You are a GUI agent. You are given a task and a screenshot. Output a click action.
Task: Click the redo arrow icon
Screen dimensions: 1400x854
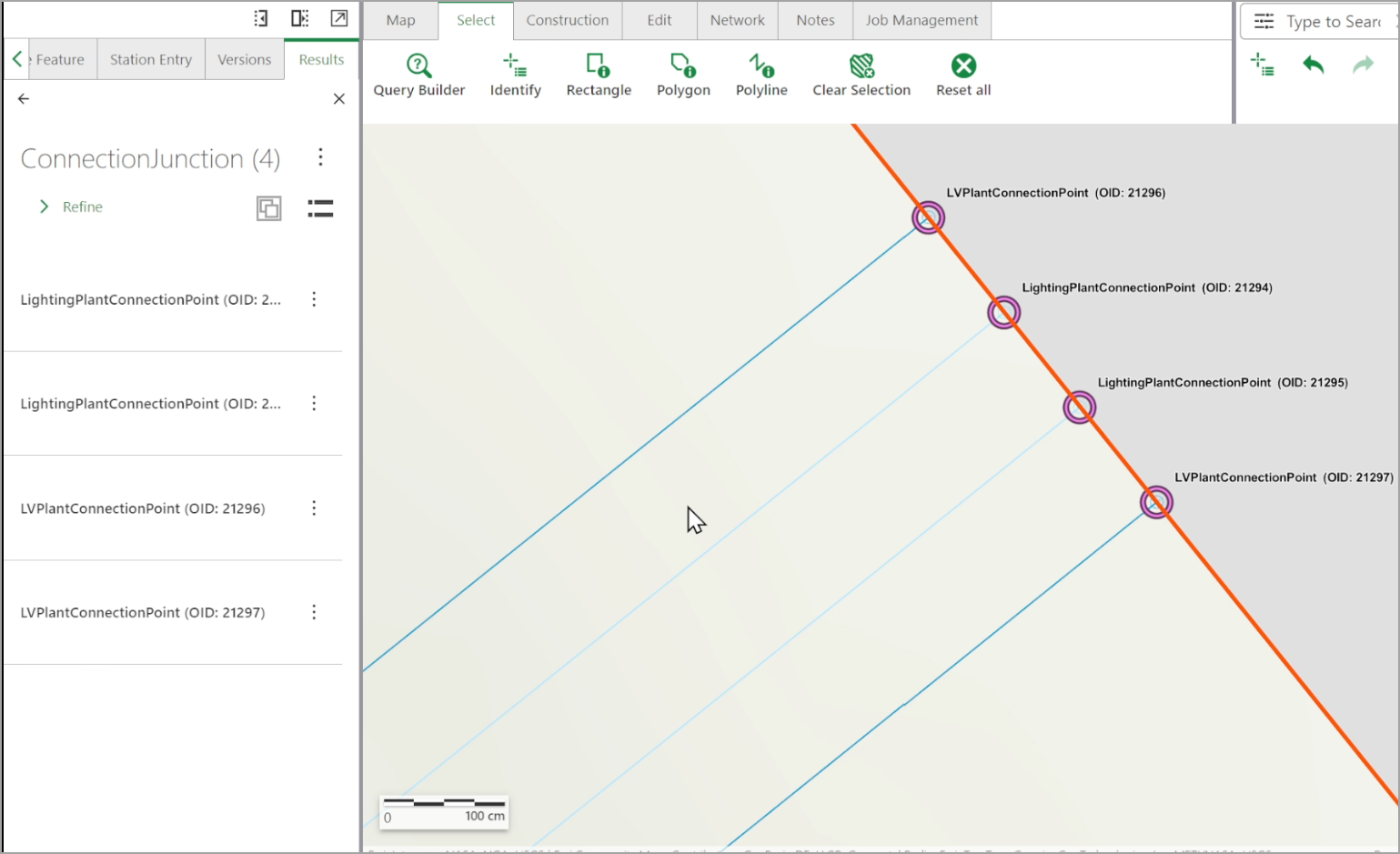click(1363, 65)
